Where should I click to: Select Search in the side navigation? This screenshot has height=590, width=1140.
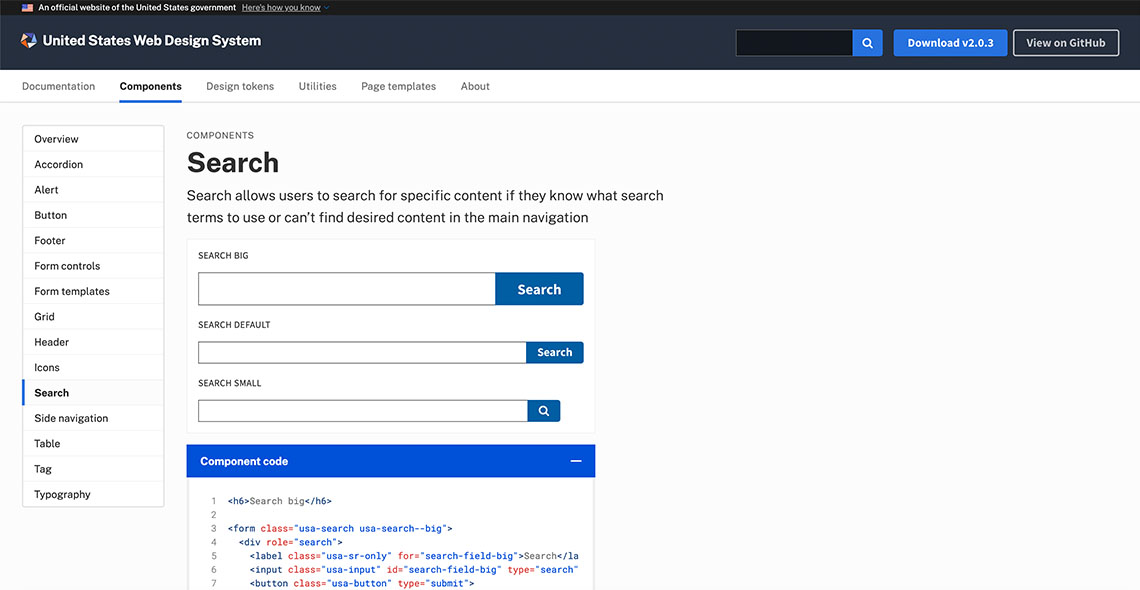(x=93, y=393)
